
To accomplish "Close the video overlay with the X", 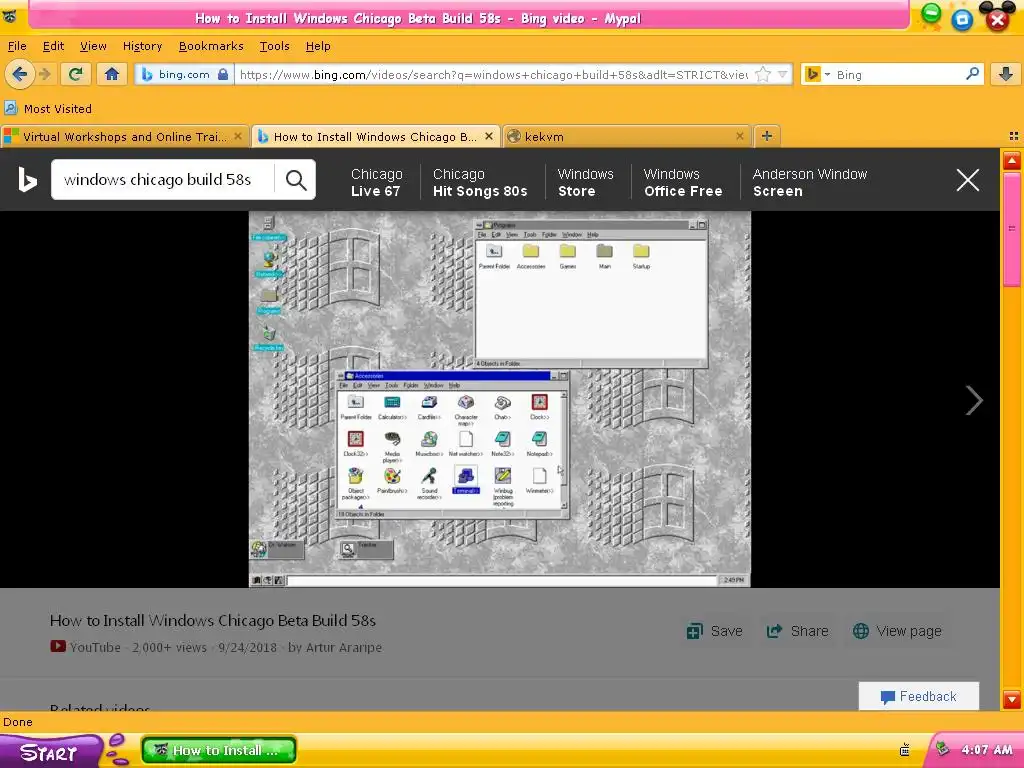I will [967, 180].
